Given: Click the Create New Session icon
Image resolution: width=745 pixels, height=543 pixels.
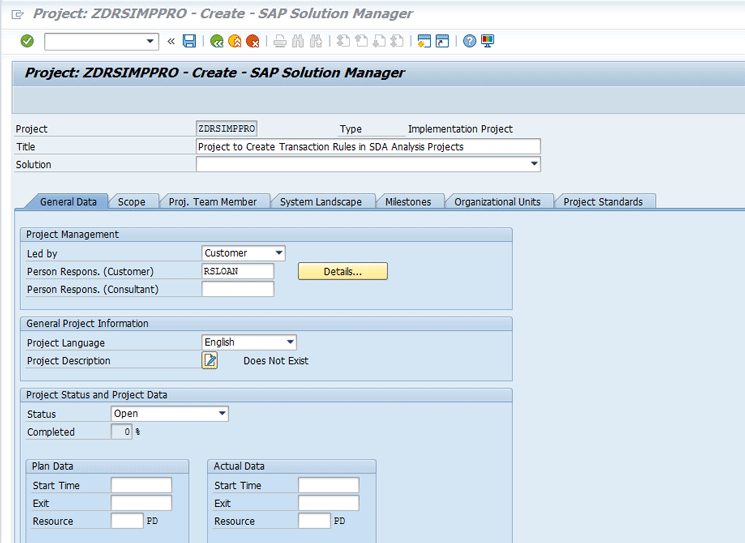Looking at the screenshot, I should coord(424,41).
